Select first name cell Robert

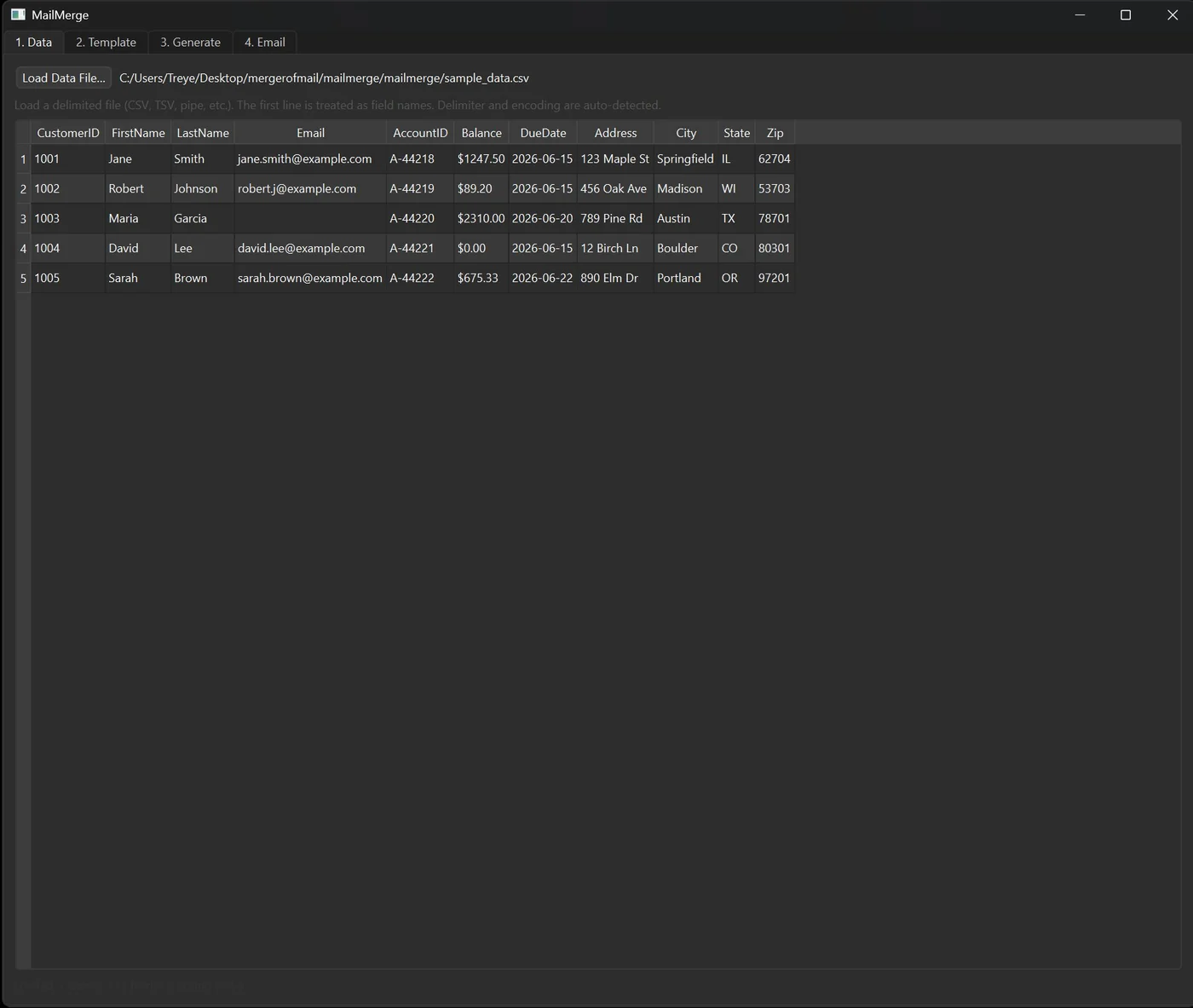pyautogui.click(x=138, y=188)
